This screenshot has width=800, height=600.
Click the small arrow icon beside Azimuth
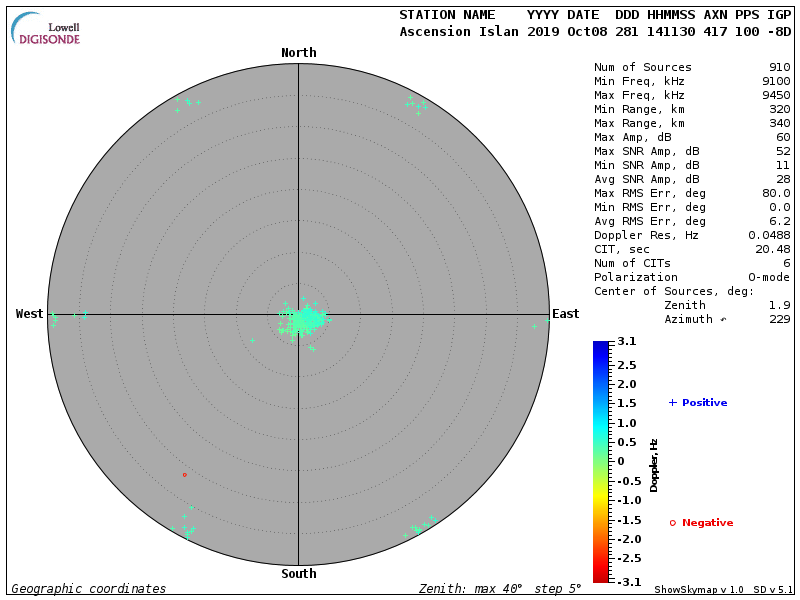coord(723,320)
